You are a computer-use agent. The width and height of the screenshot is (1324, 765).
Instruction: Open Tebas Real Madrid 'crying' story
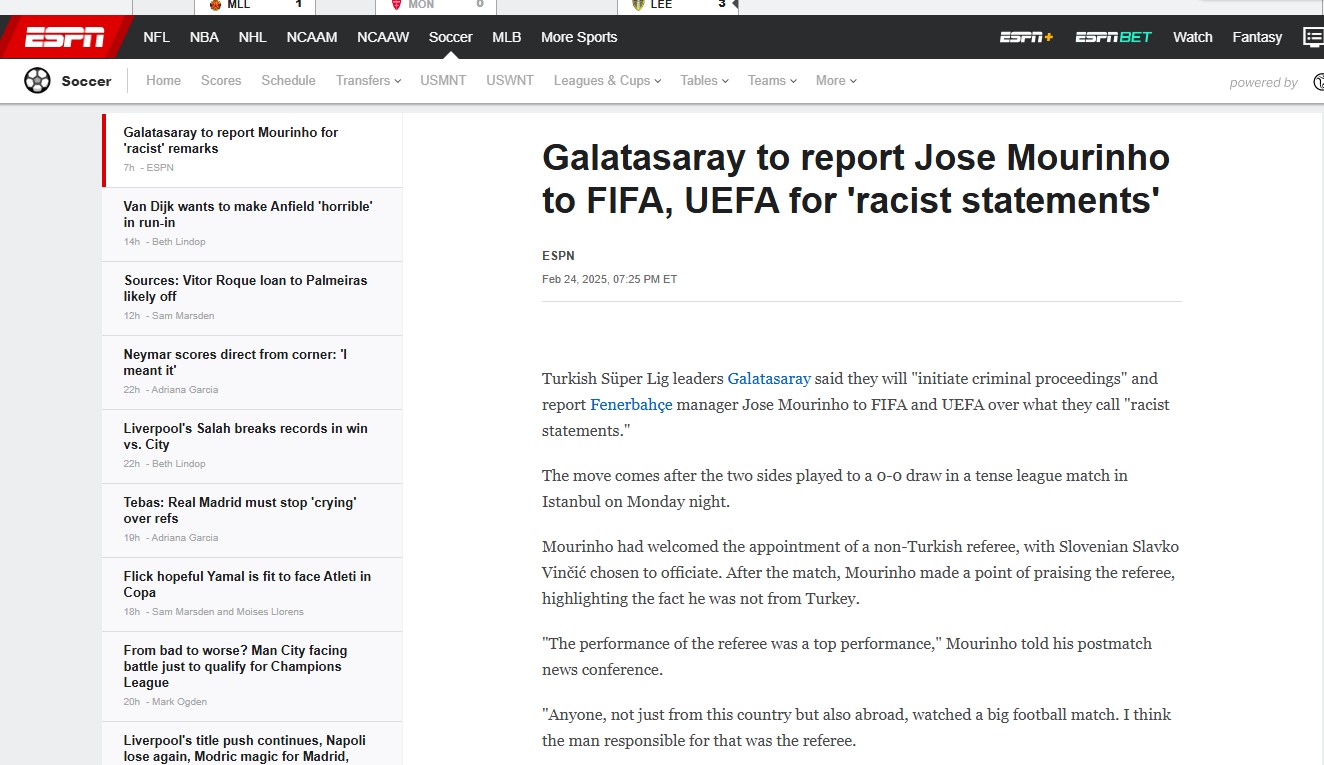tap(239, 510)
